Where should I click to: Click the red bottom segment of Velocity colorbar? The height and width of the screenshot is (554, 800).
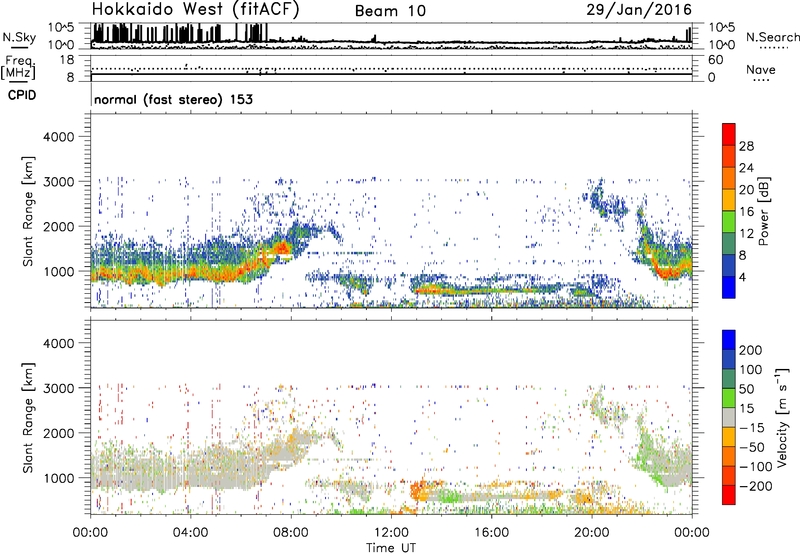point(729,495)
